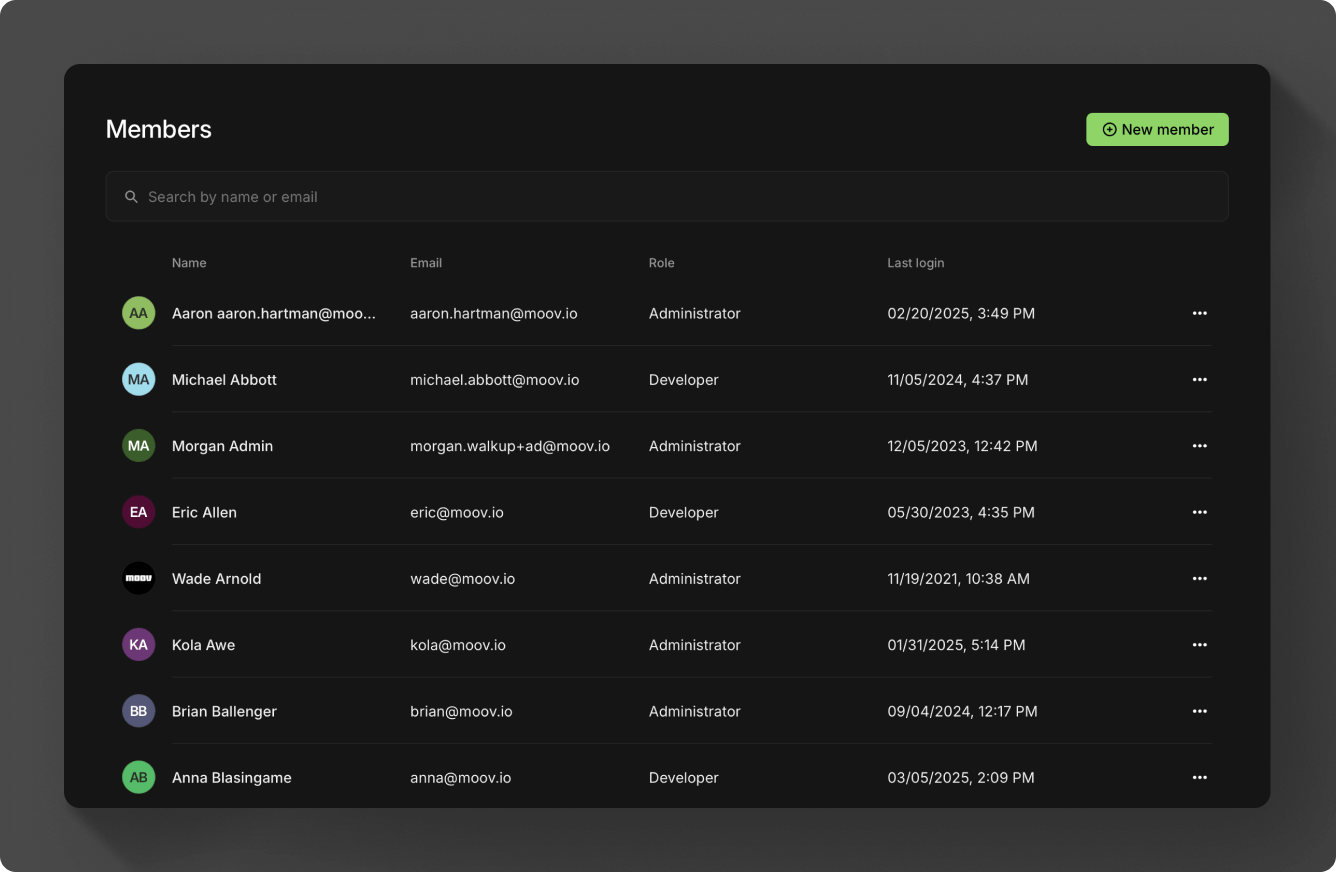Viewport: 1336px width, 872px height.
Task: Click email kola@moov.io
Action: 458,645
